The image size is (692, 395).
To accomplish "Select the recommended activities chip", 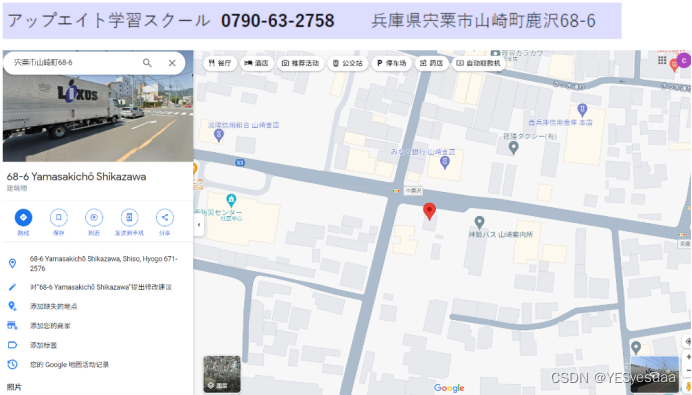I will pos(300,63).
